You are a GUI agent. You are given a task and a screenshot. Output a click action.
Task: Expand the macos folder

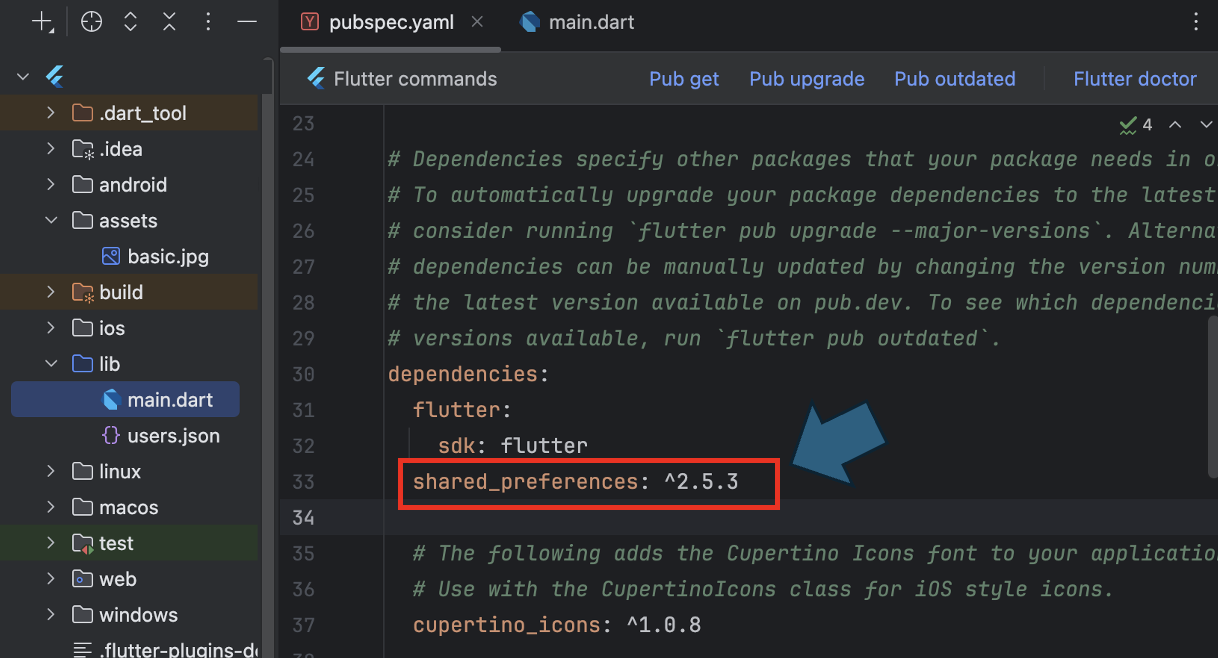tap(51, 507)
